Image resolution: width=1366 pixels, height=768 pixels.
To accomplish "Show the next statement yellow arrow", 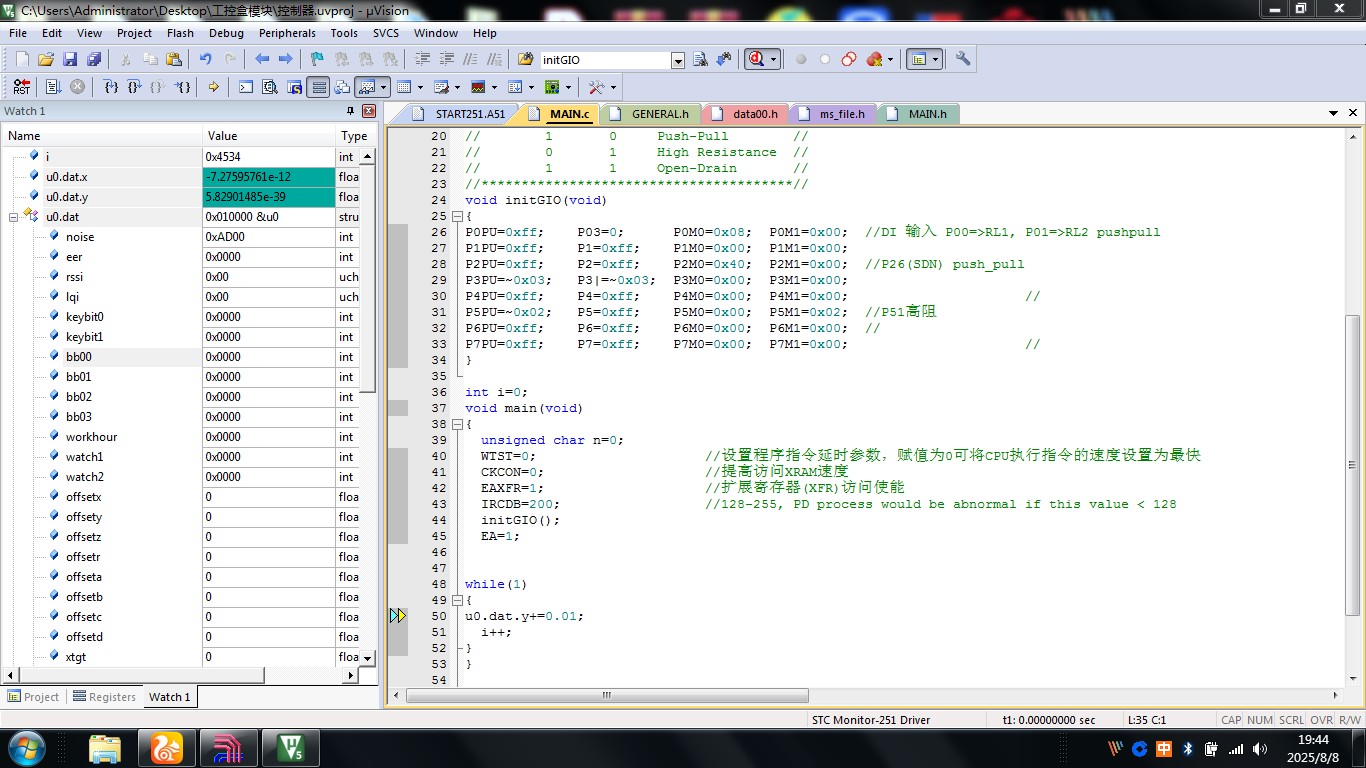I will click(x=213, y=87).
